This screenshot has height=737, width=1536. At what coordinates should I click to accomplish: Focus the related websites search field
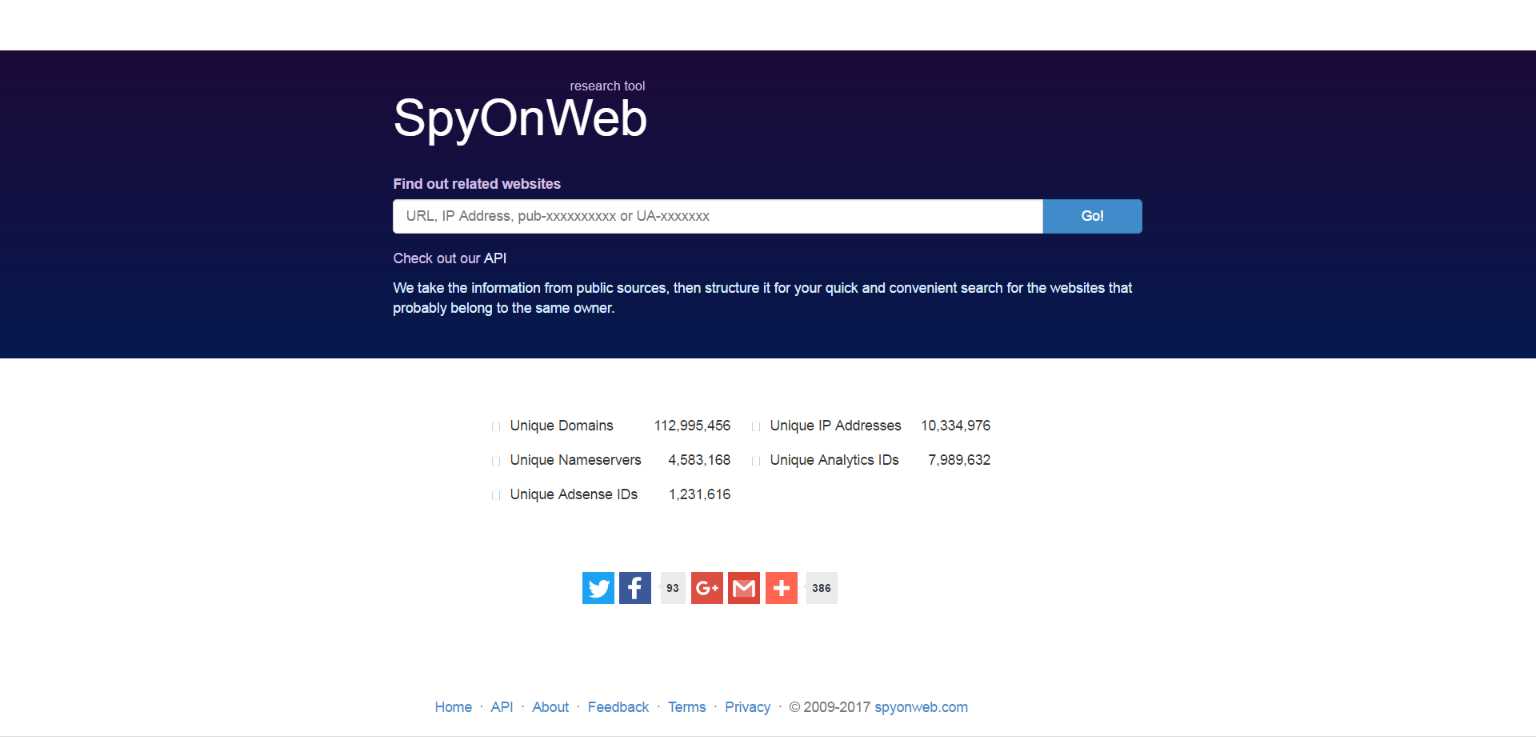[718, 216]
